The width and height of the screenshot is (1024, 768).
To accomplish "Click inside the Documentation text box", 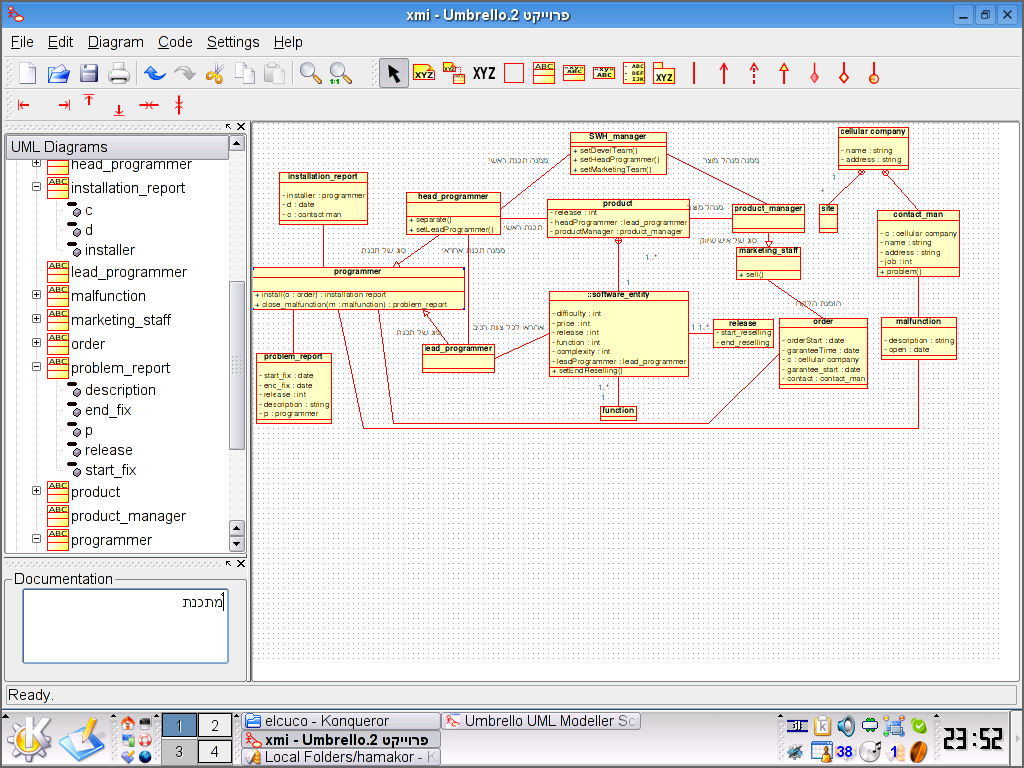I will click(125, 626).
